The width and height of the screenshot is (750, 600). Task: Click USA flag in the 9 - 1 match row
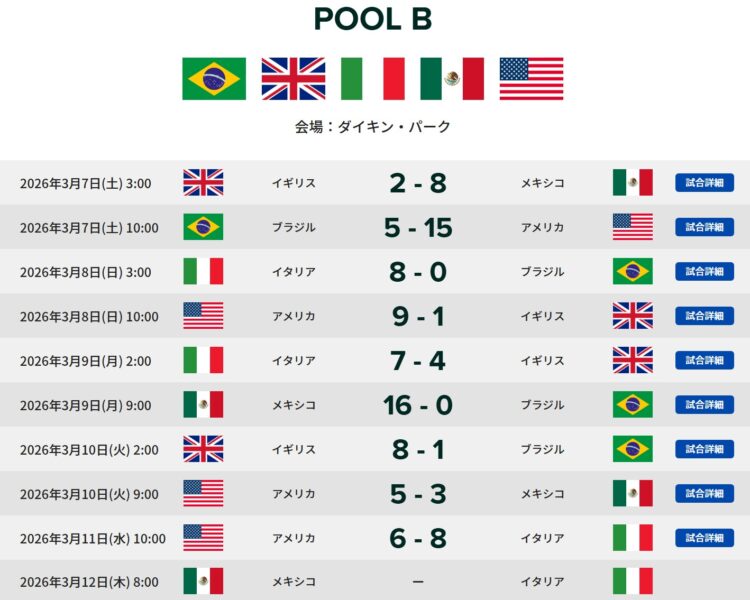tap(203, 316)
